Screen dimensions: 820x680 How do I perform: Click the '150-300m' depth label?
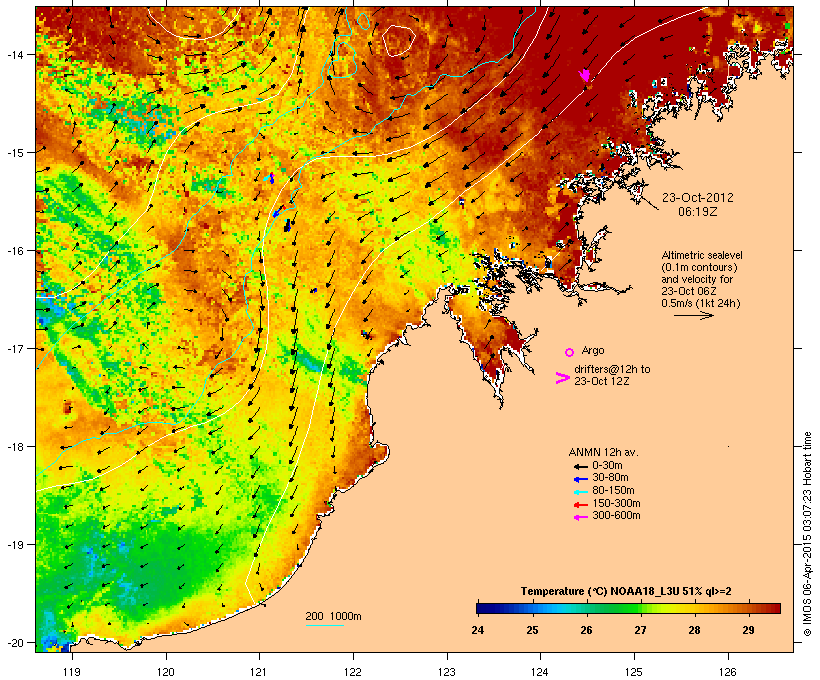(616, 503)
